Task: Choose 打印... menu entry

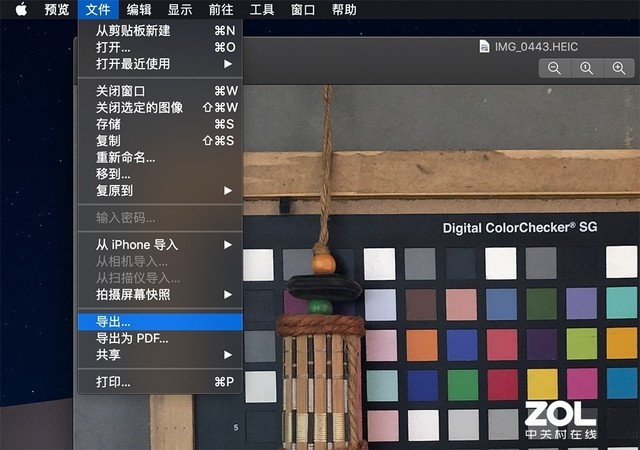Action: pyautogui.click(x=160, y=382)
